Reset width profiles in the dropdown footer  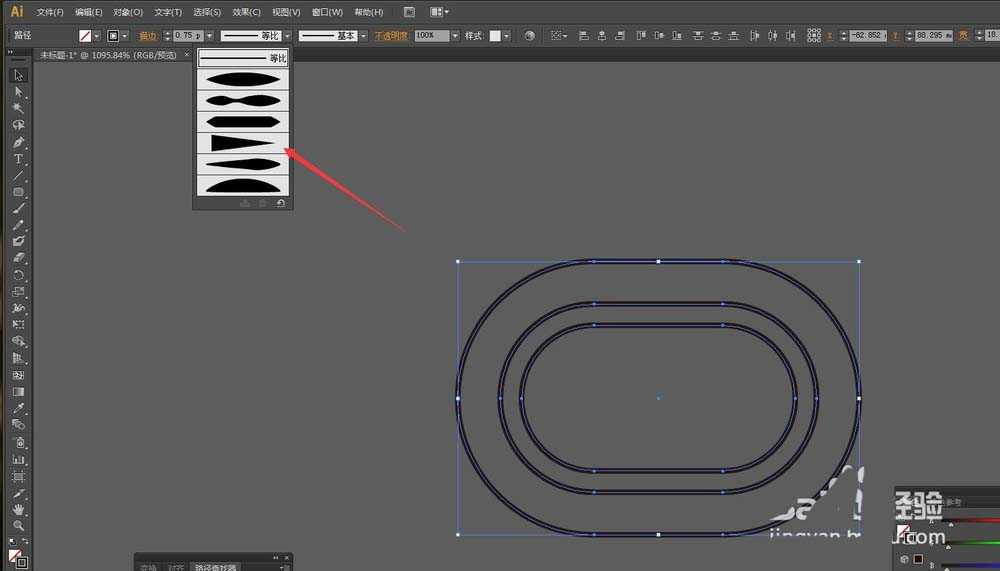pyautogui.click(x=281, y=203)
